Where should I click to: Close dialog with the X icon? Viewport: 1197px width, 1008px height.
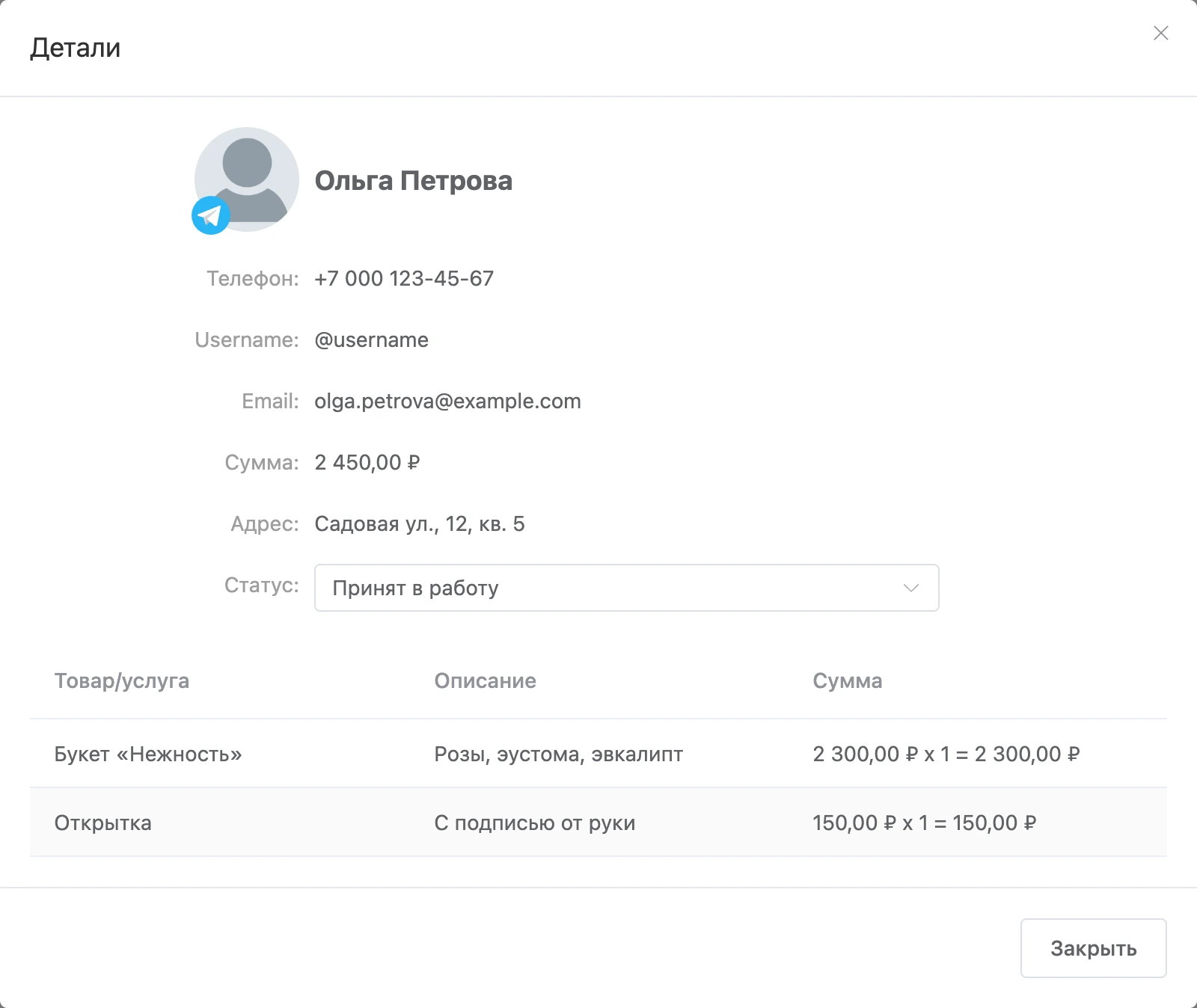click(1160, 33)
